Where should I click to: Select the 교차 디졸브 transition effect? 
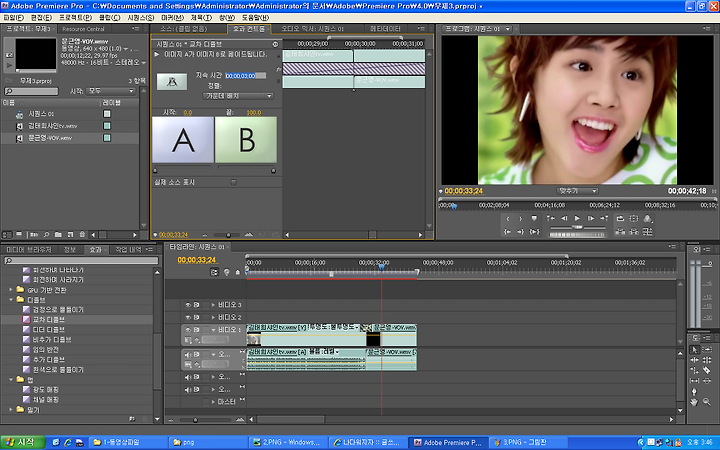tap(49, 320)
